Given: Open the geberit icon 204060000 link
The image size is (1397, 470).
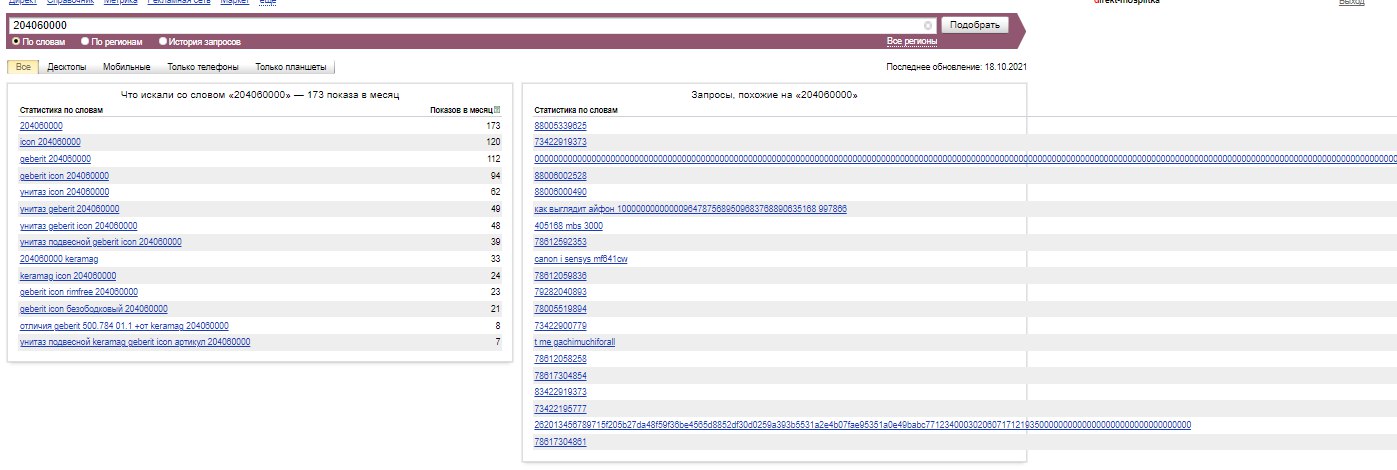Looking at the screenshot, I should 64,176.
